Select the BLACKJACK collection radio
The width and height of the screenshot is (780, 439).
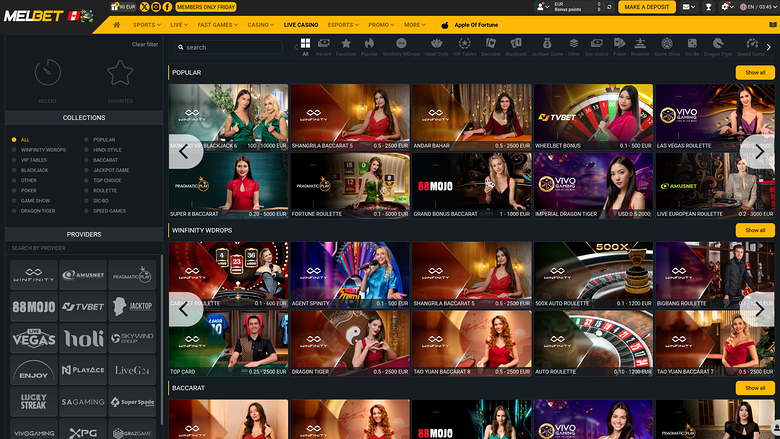tap(14, 170)
